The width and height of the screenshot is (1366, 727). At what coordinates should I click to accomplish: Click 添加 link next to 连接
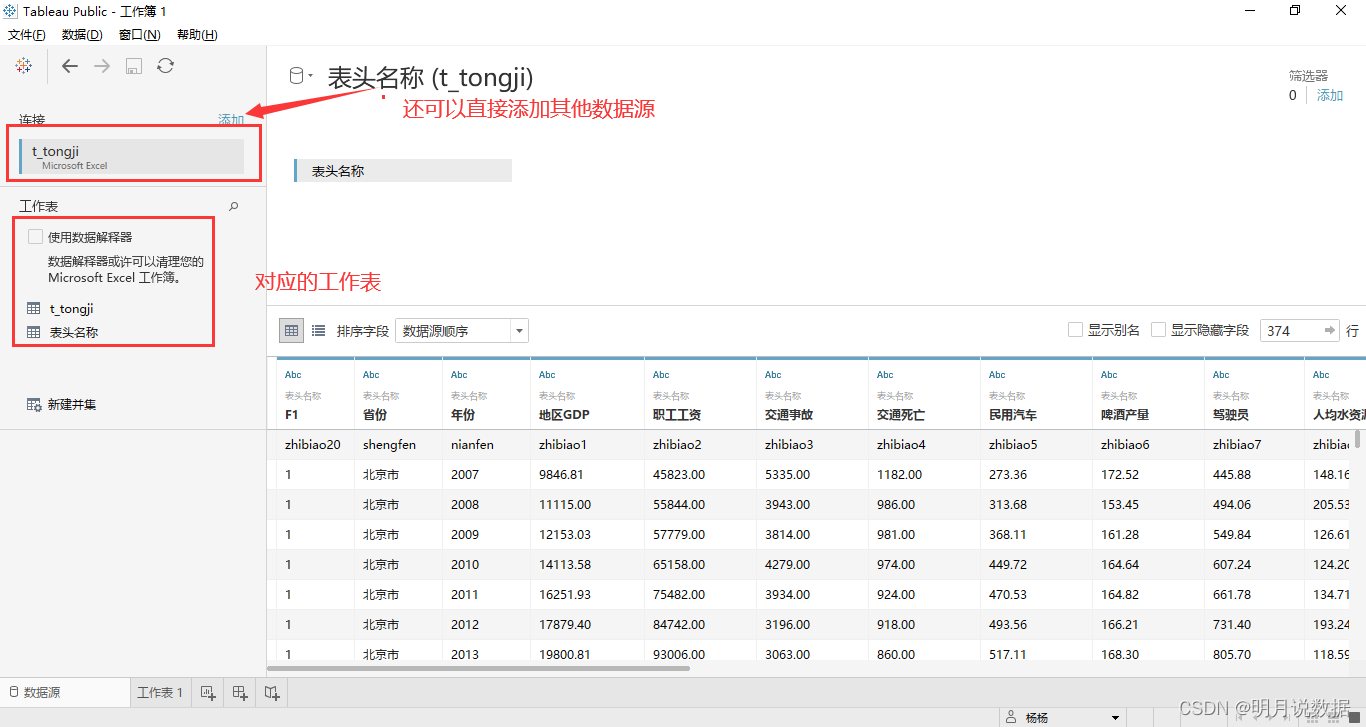[x=231, y=120]
